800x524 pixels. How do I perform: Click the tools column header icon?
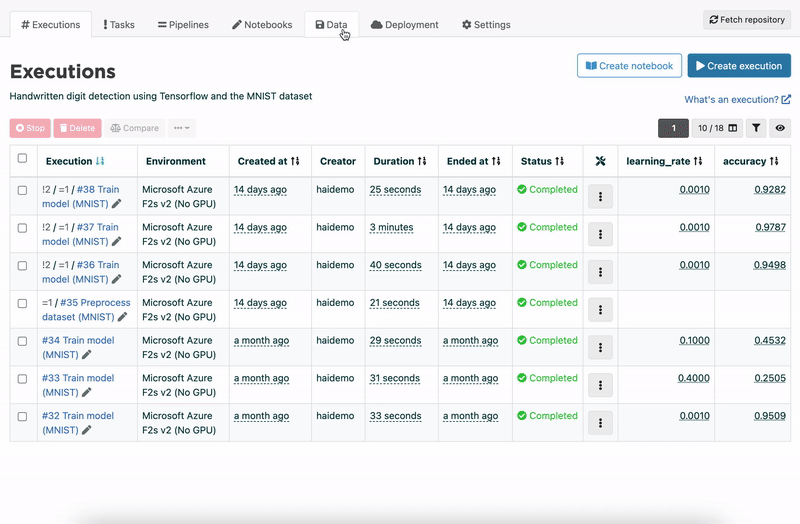click(x=601, y=161)
